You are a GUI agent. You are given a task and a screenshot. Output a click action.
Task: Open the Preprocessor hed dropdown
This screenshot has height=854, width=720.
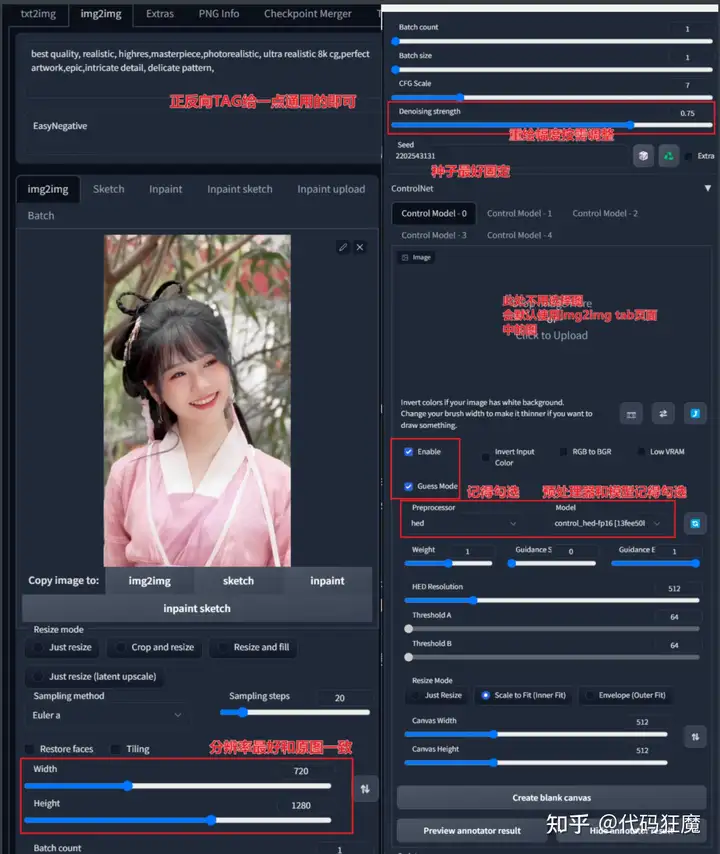[x=463, y=523]
